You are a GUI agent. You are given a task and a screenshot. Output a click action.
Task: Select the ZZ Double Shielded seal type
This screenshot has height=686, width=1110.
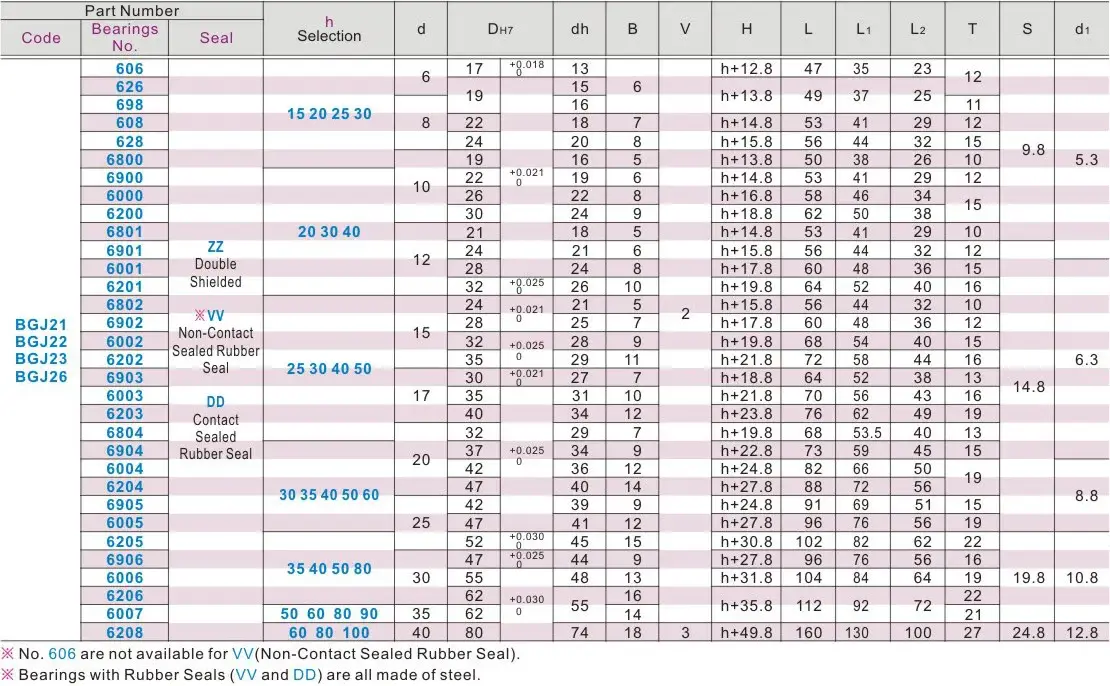click(x=215, y=264)
